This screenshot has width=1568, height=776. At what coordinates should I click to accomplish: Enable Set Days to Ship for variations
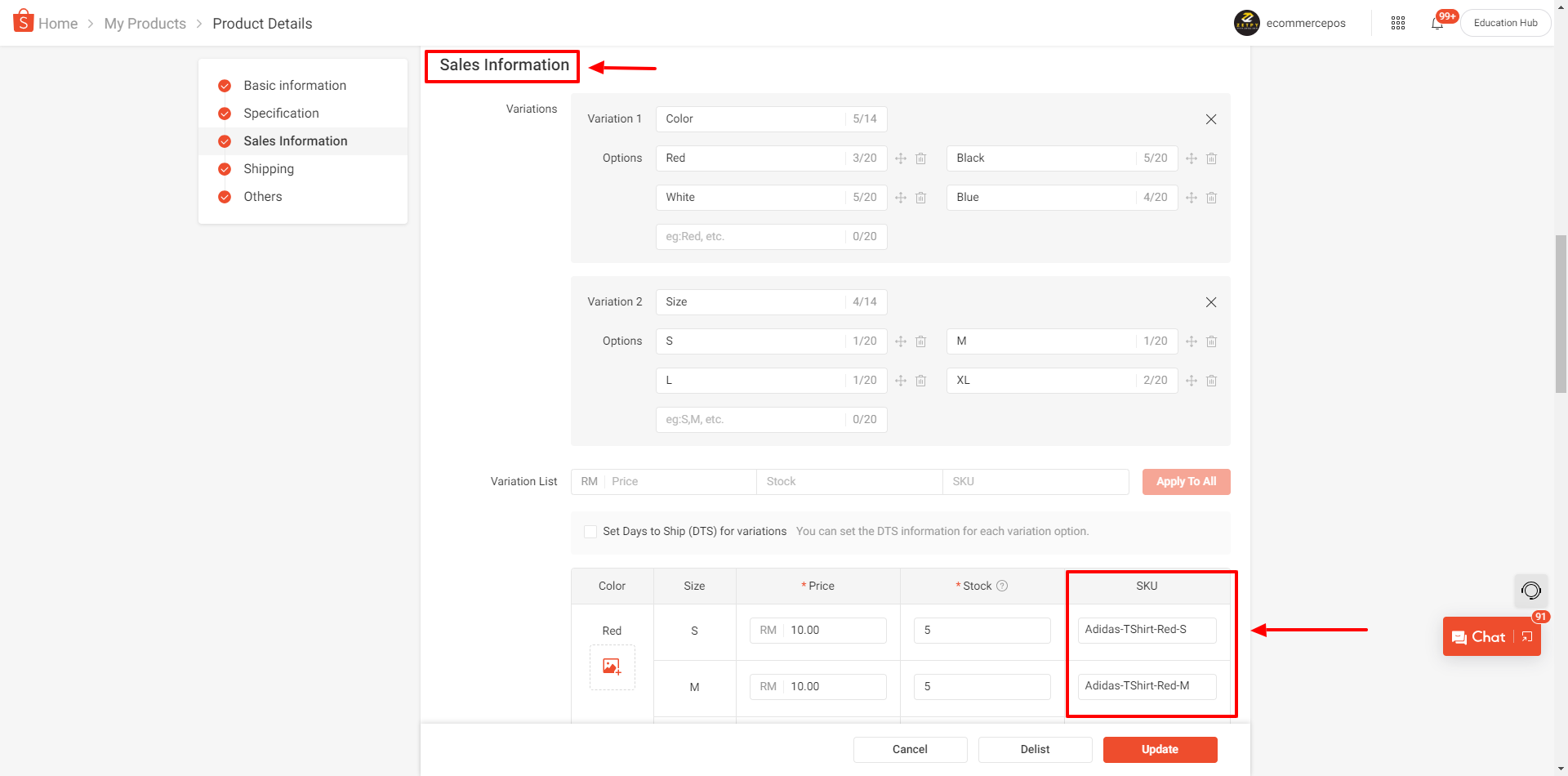point(590,532)
